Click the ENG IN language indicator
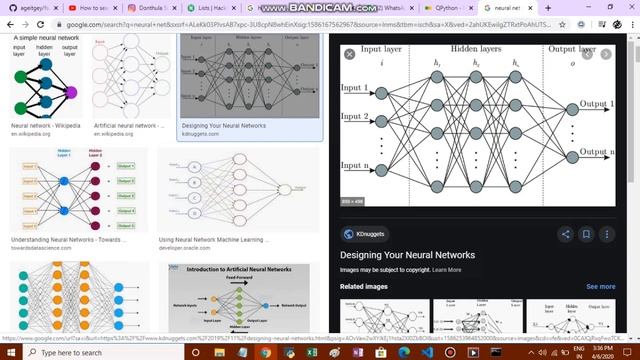This screenshot has height=360, width=640. (x=579, y=352)
